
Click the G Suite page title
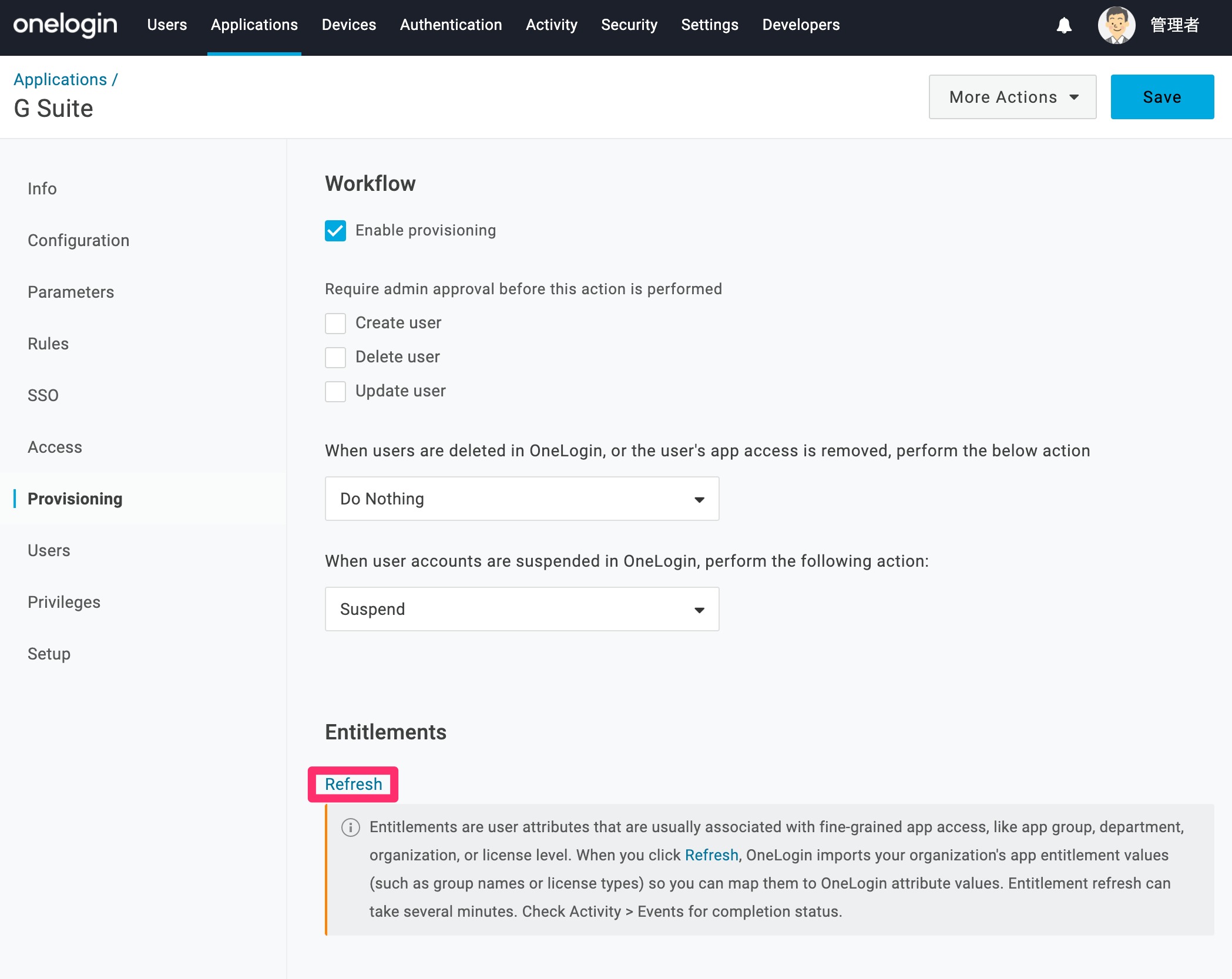(53, 108)
